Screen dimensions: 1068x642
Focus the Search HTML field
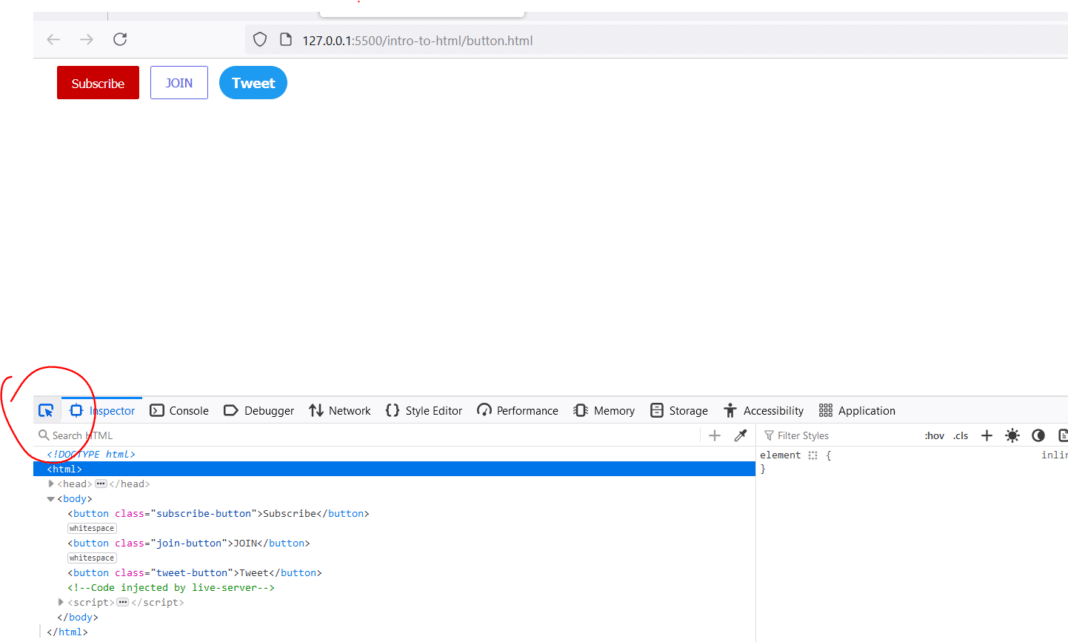368,435
